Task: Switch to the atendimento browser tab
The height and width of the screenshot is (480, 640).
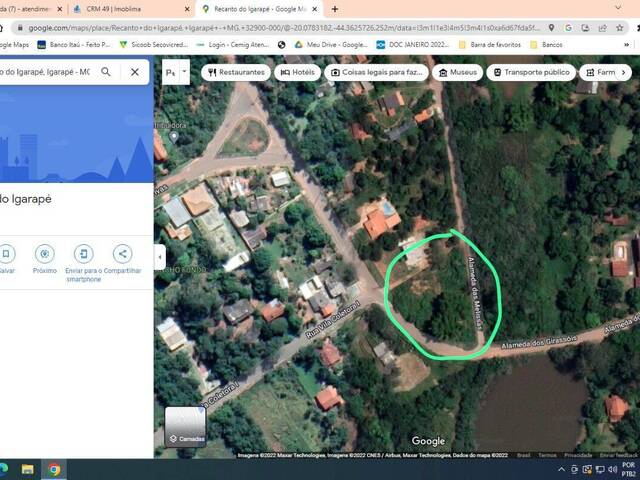Action: (24, 9)
